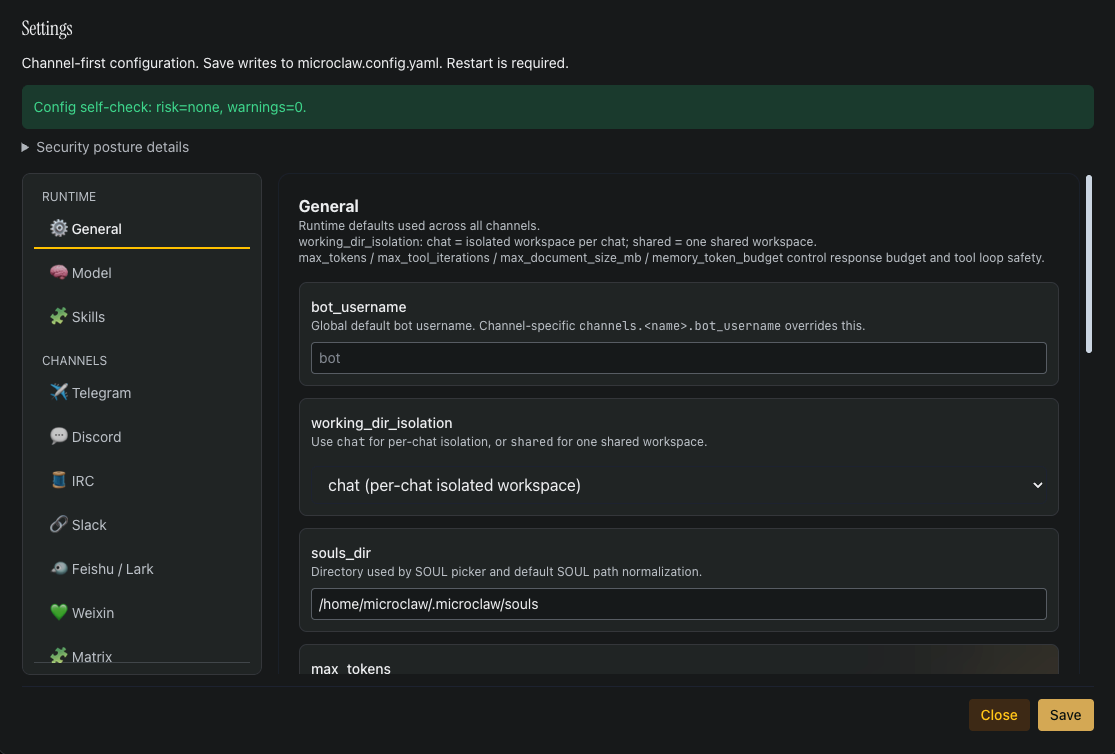
Task: Click the Skills puzzle icon
Action: click(58, 316)
